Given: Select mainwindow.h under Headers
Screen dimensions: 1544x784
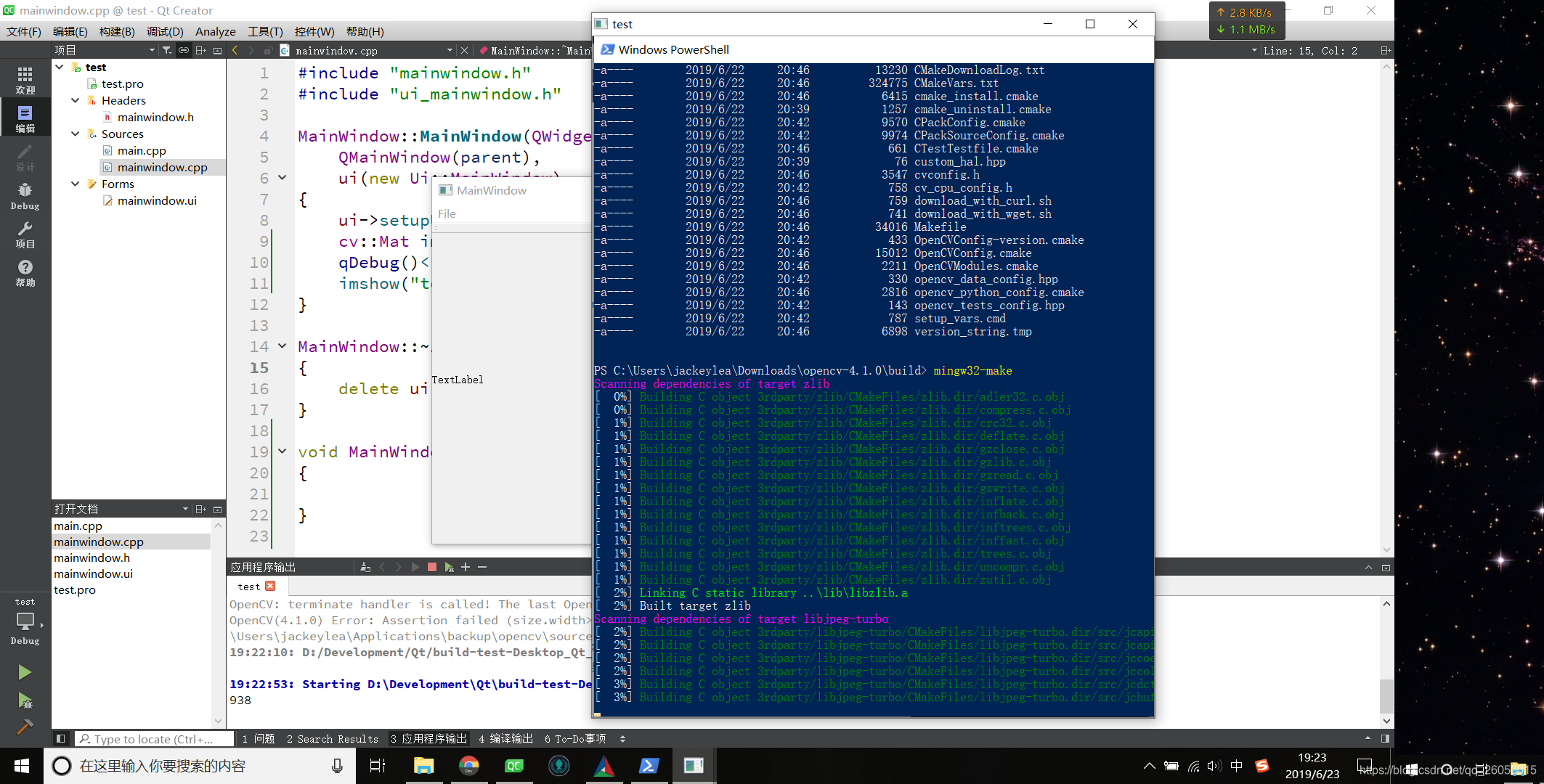Looking at the screenshot, I should click(155, 117).
